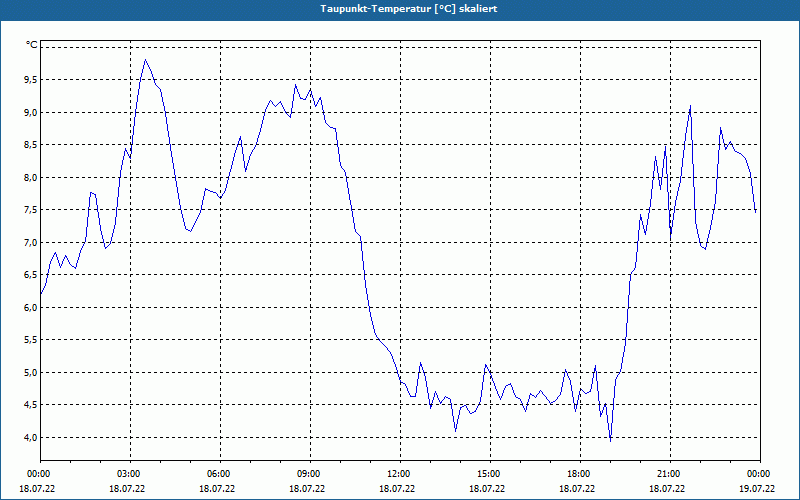This screenshot has width=800, height=500.
Task: Click the 21:00 time label
Action: [670, 473]
